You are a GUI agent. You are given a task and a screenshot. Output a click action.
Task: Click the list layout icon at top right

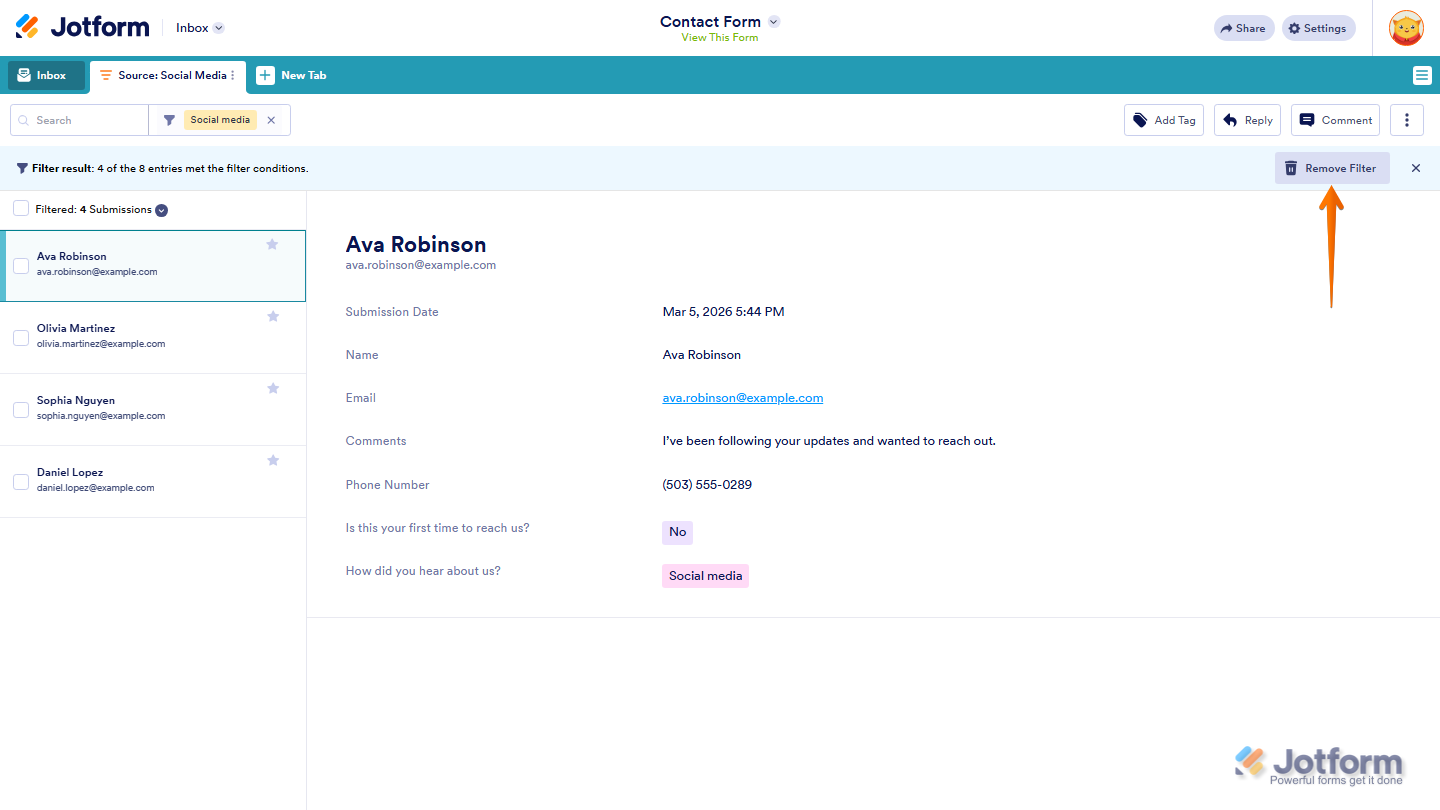(1421, 75)
